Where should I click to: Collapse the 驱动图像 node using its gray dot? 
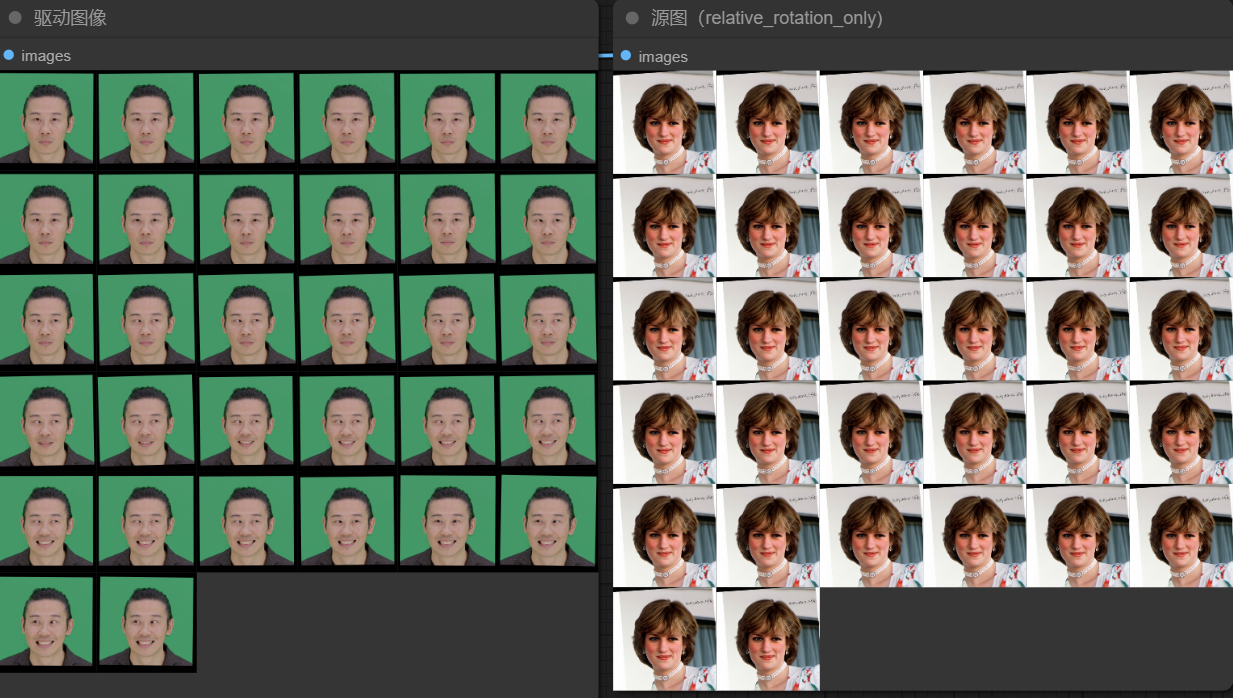15,18
